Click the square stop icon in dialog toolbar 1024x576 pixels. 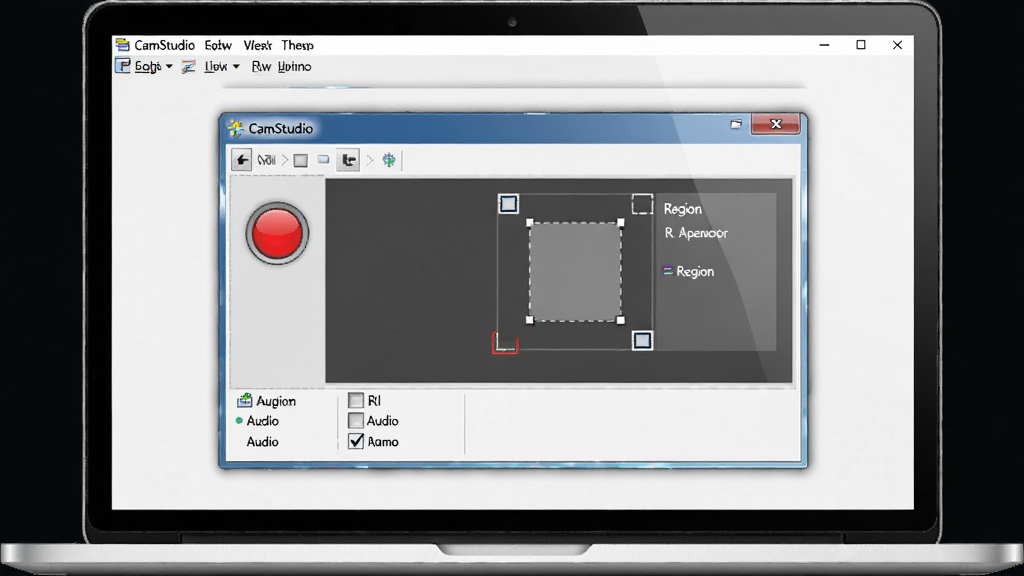click(x=300, y=161)
